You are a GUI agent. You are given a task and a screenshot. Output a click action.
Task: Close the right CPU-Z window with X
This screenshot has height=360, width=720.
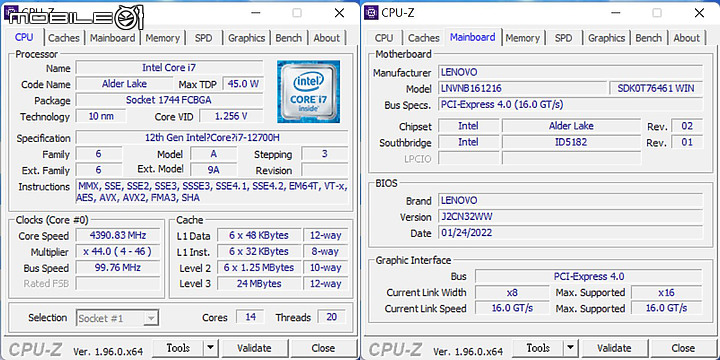pos(699,13)
